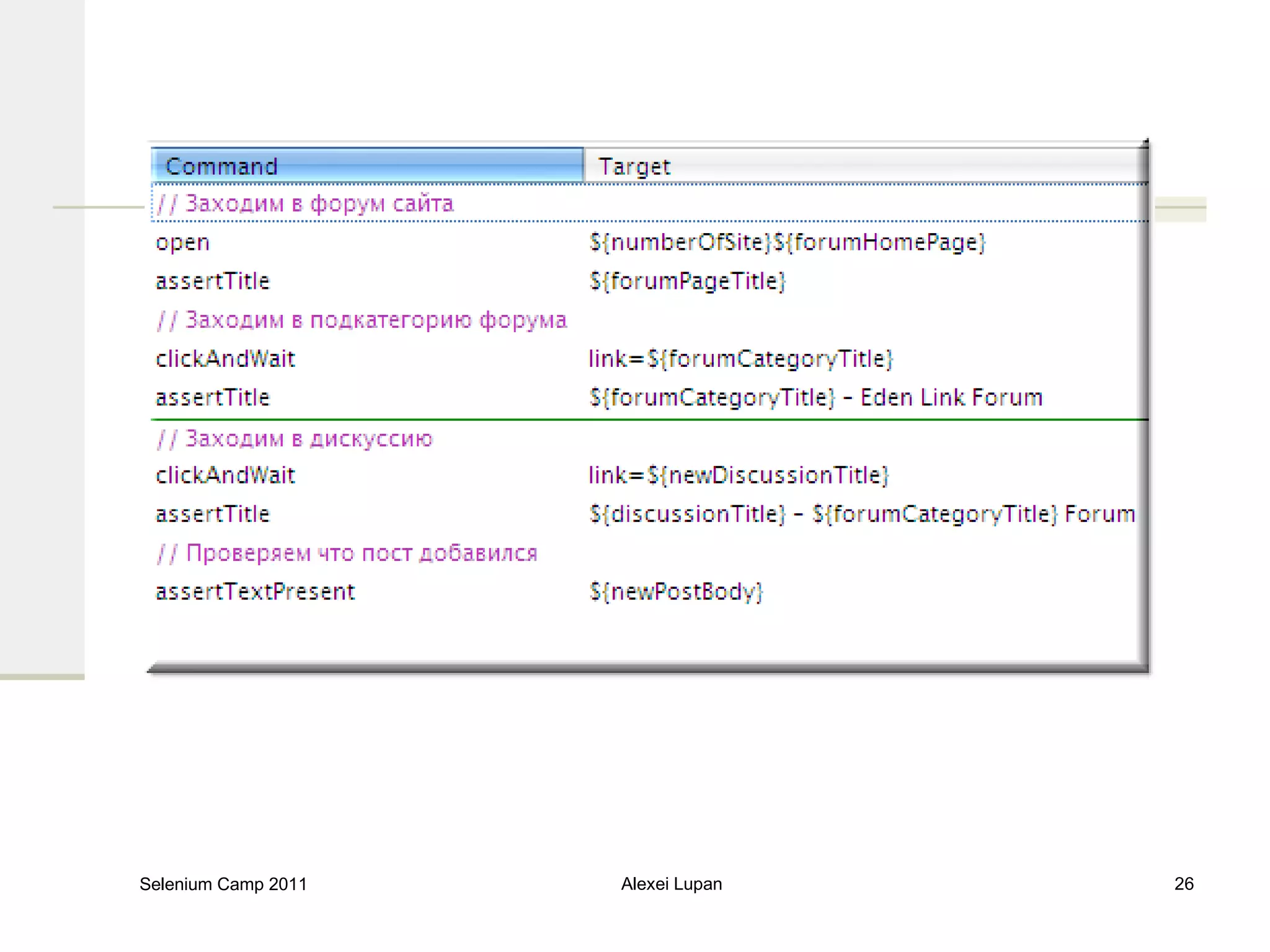Select the assertTitle row for Eden Link Forum
Image resolution: width=1270 pixels, height=952 pixels.
tap(213, 398)
